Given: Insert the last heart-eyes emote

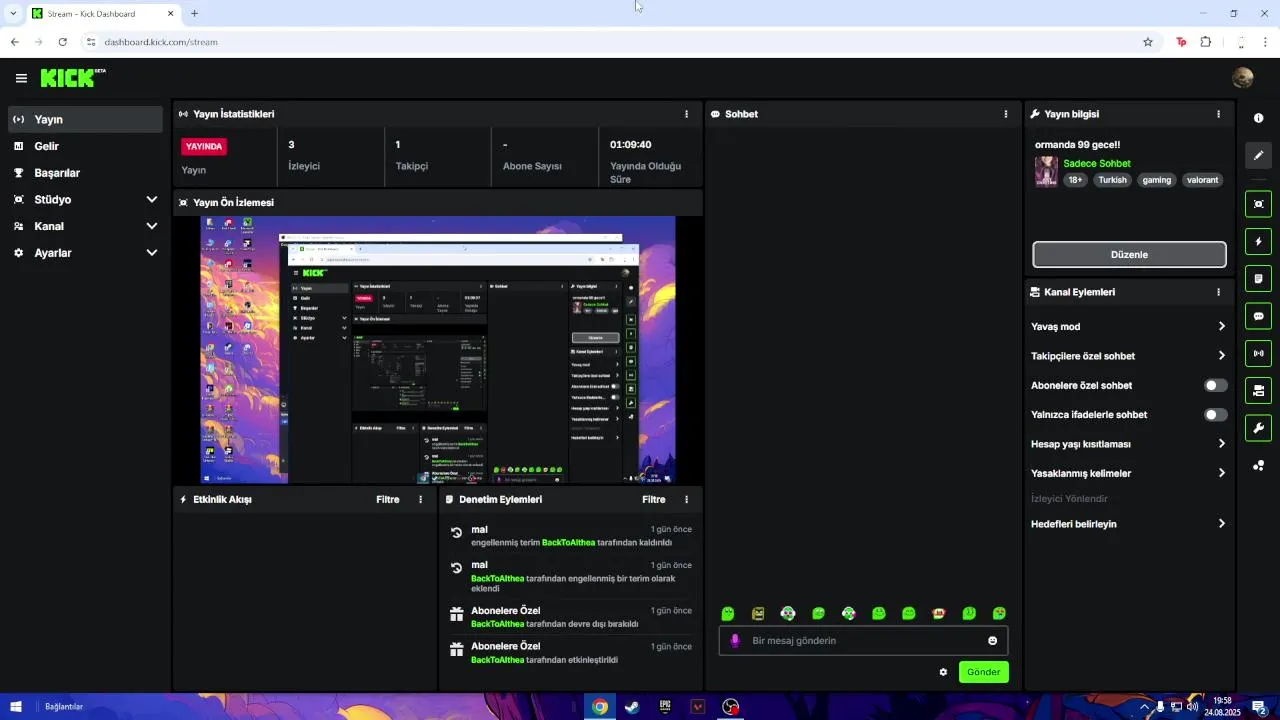Looking at the screenshot, I should (999, 613).
